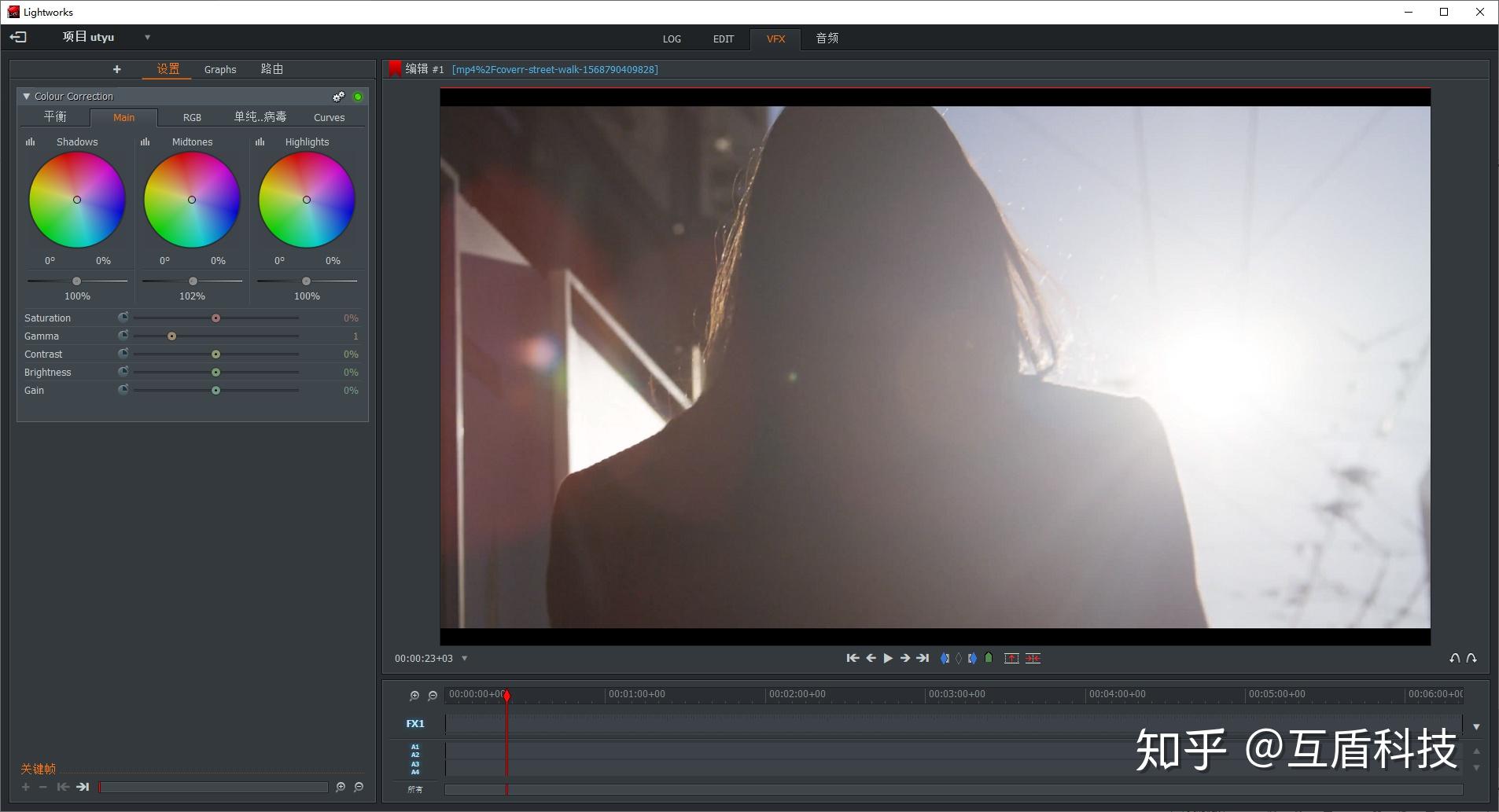
Task: Zoom in on the sequence timeline
Action: tap(414, 696)
